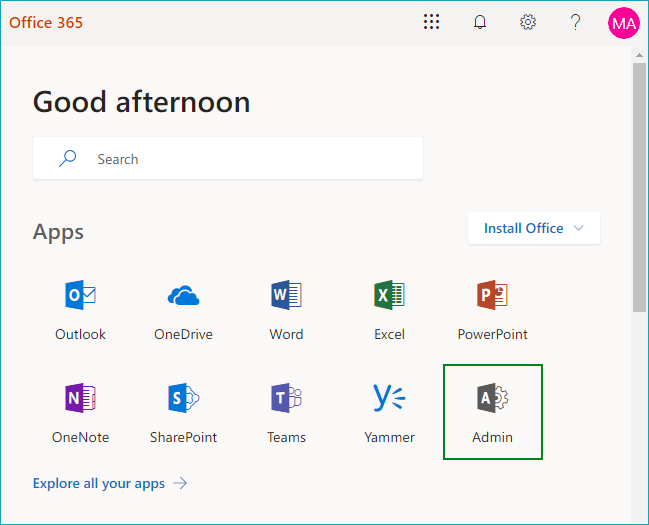Click the vertical scrollbar thumb
The width and height of the screenshot is (649, 525).
click(639, 187)
